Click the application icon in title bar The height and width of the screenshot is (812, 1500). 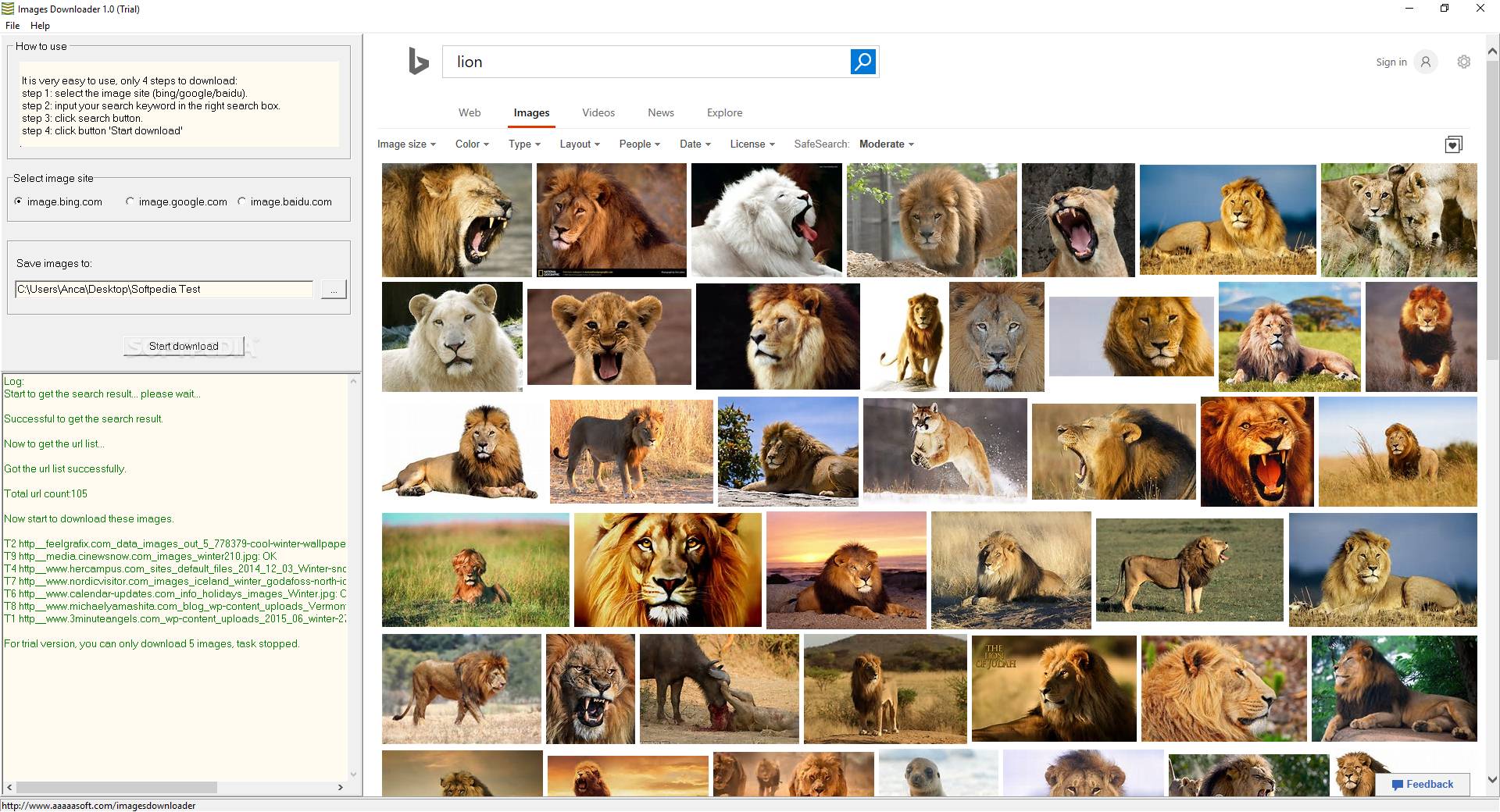click(x=8, y=9)
